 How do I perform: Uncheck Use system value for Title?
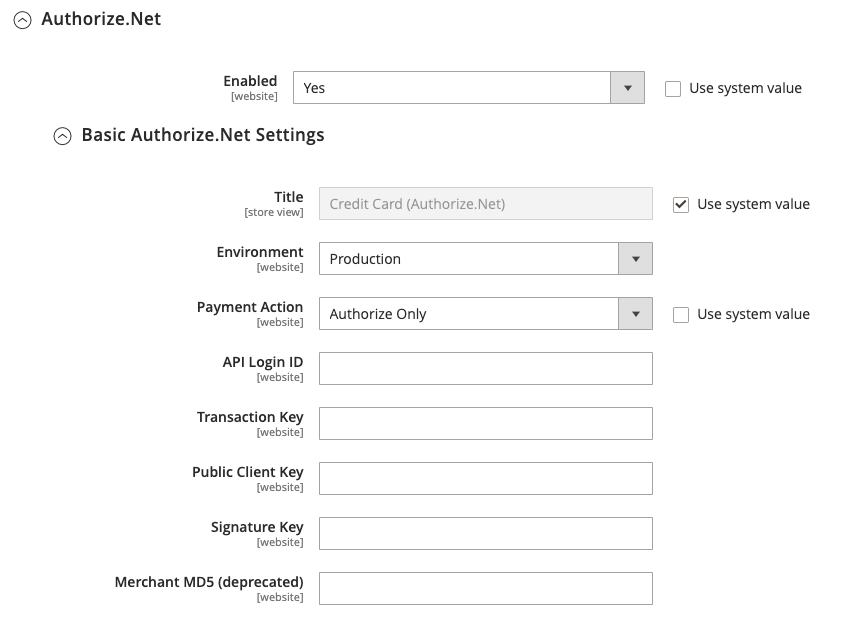681,205
